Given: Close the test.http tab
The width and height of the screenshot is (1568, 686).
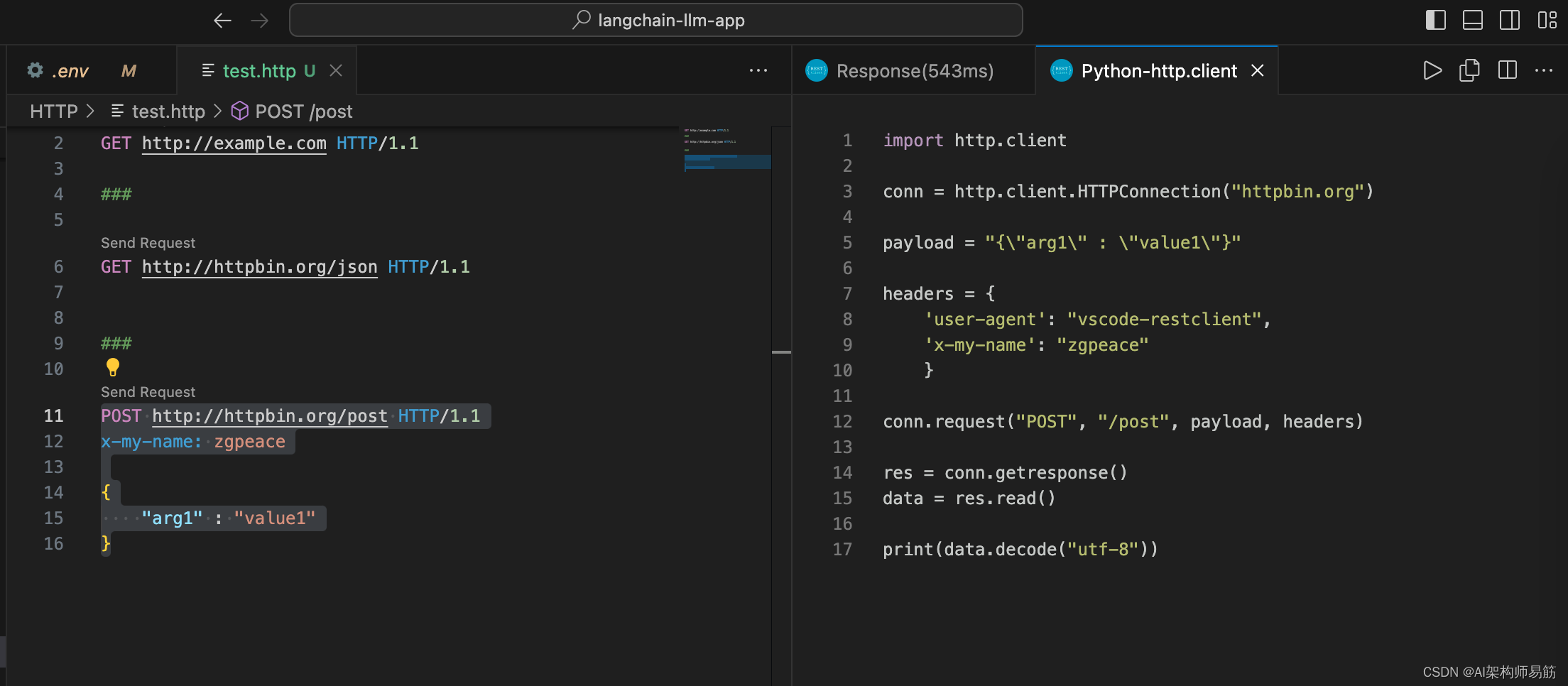Looking at the screenshot, I should [x=336, y=70].
